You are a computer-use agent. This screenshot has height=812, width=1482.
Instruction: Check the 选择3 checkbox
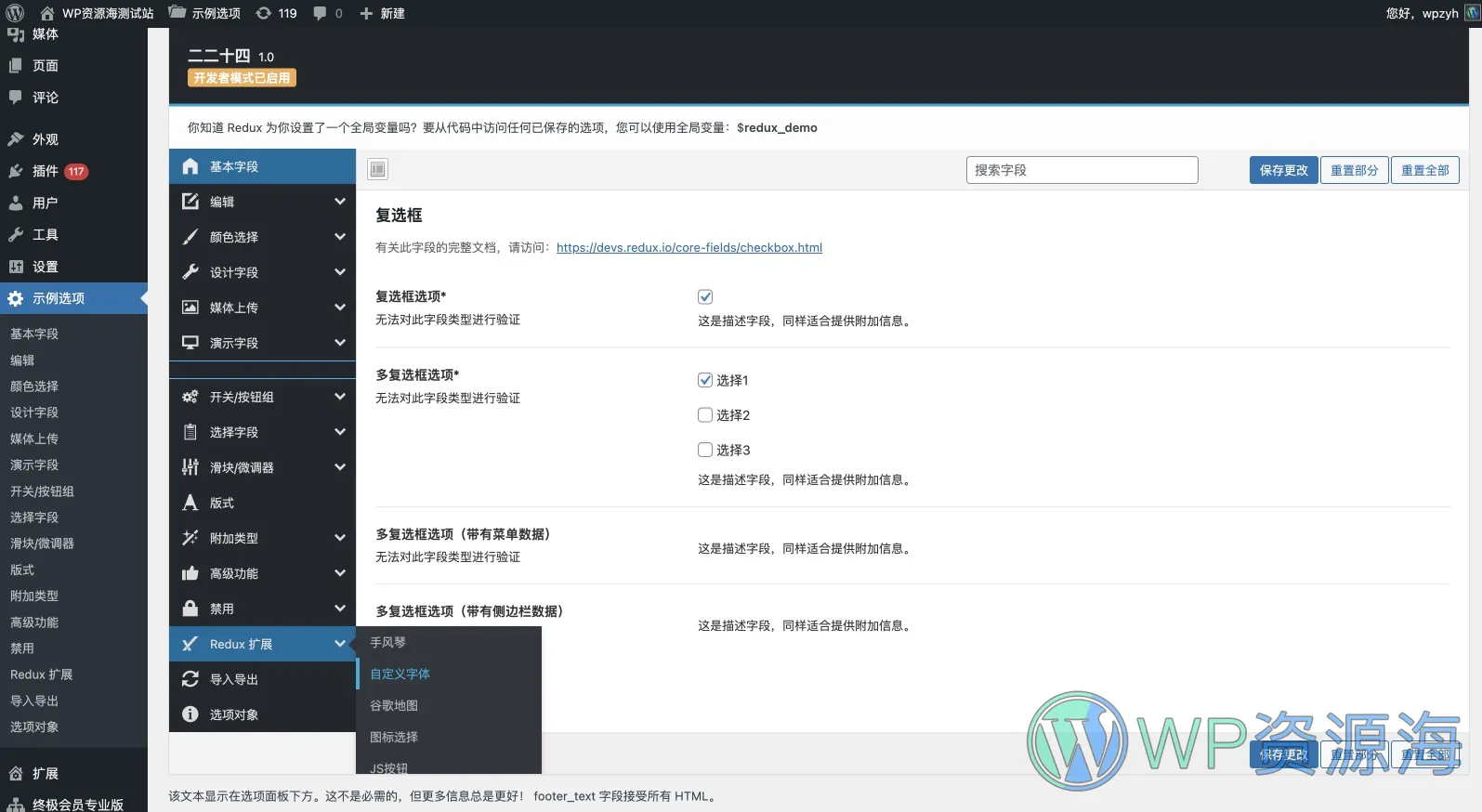705,450
